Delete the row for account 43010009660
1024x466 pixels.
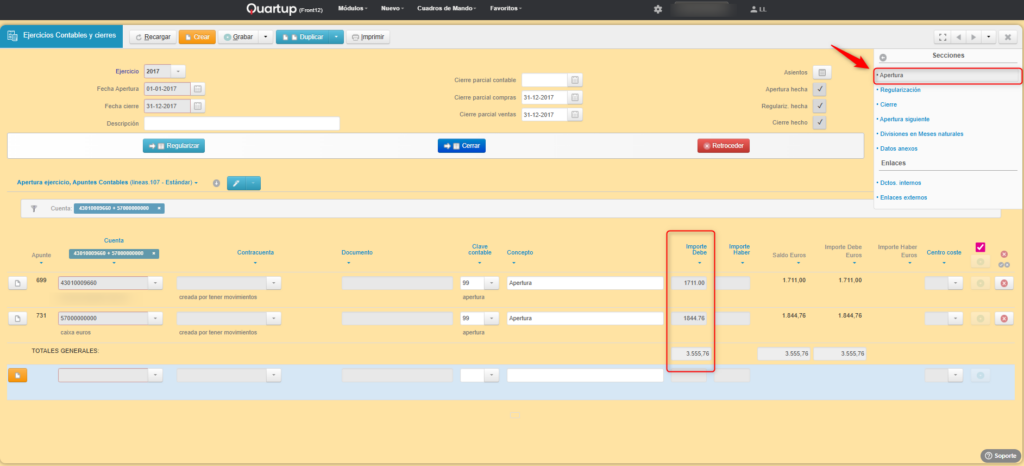click(x=1003, y=284)
